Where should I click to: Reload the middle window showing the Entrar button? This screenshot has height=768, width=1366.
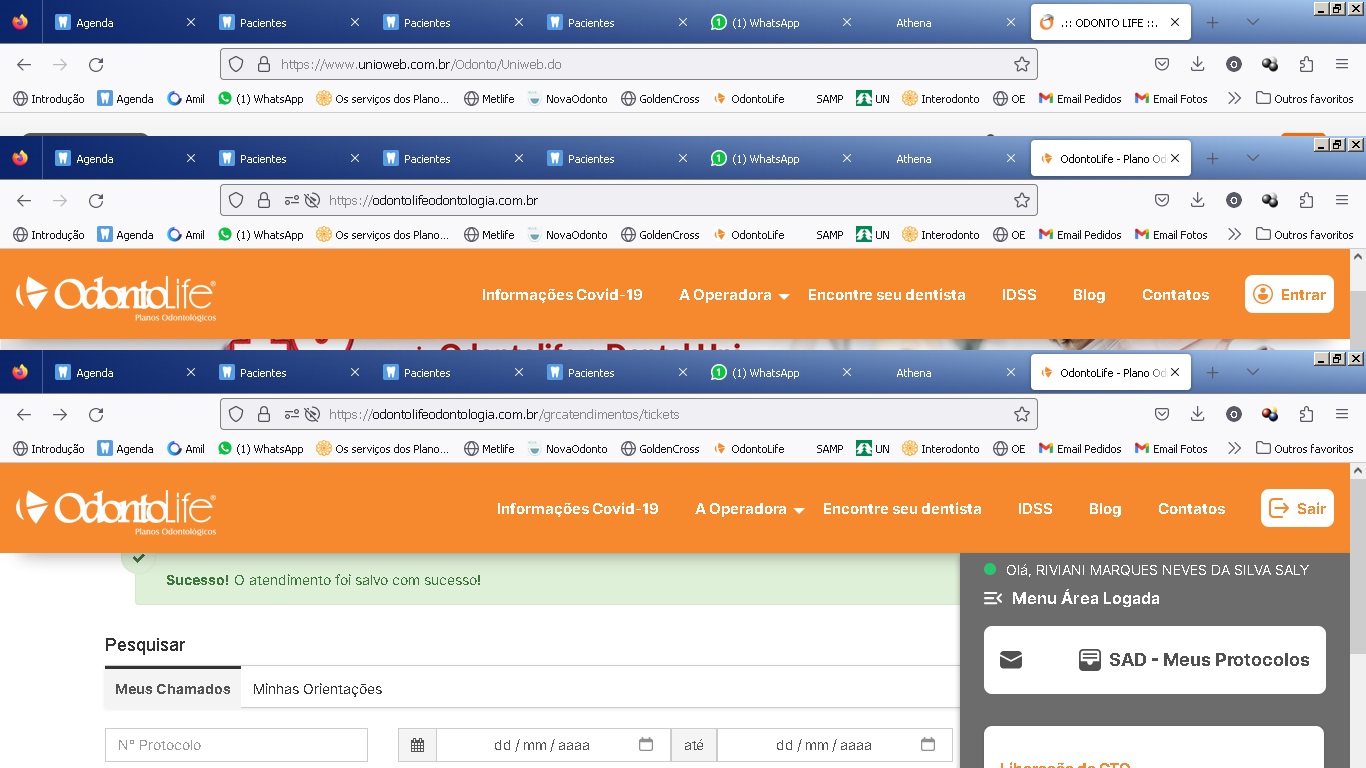tap(96, 200)
